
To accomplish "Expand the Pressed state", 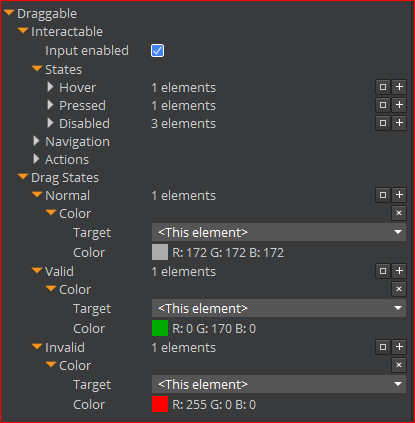I will [50, 105].
